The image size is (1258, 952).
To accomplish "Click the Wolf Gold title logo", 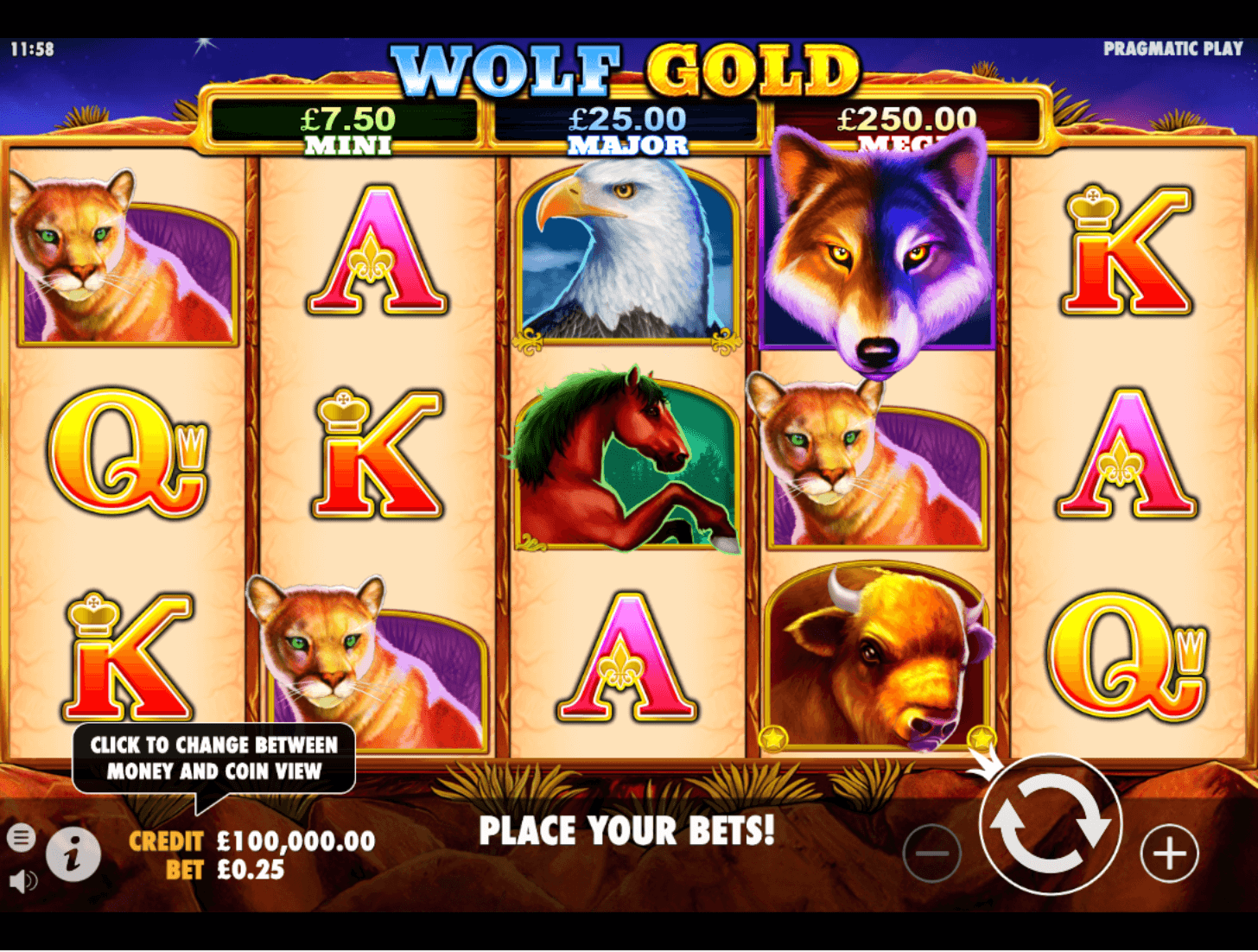I will pos(625,69).
